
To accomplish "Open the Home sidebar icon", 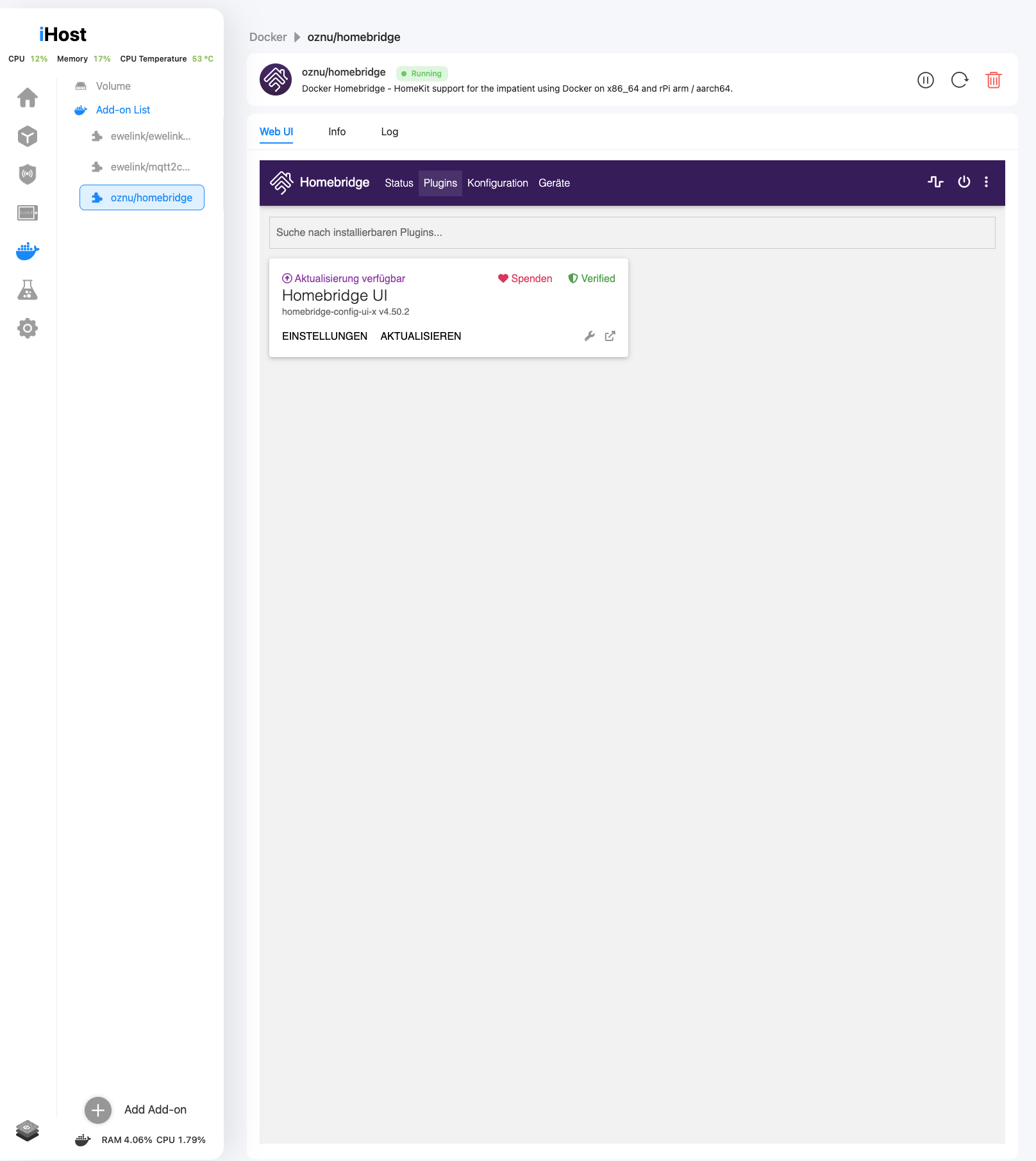I will 28,97.
